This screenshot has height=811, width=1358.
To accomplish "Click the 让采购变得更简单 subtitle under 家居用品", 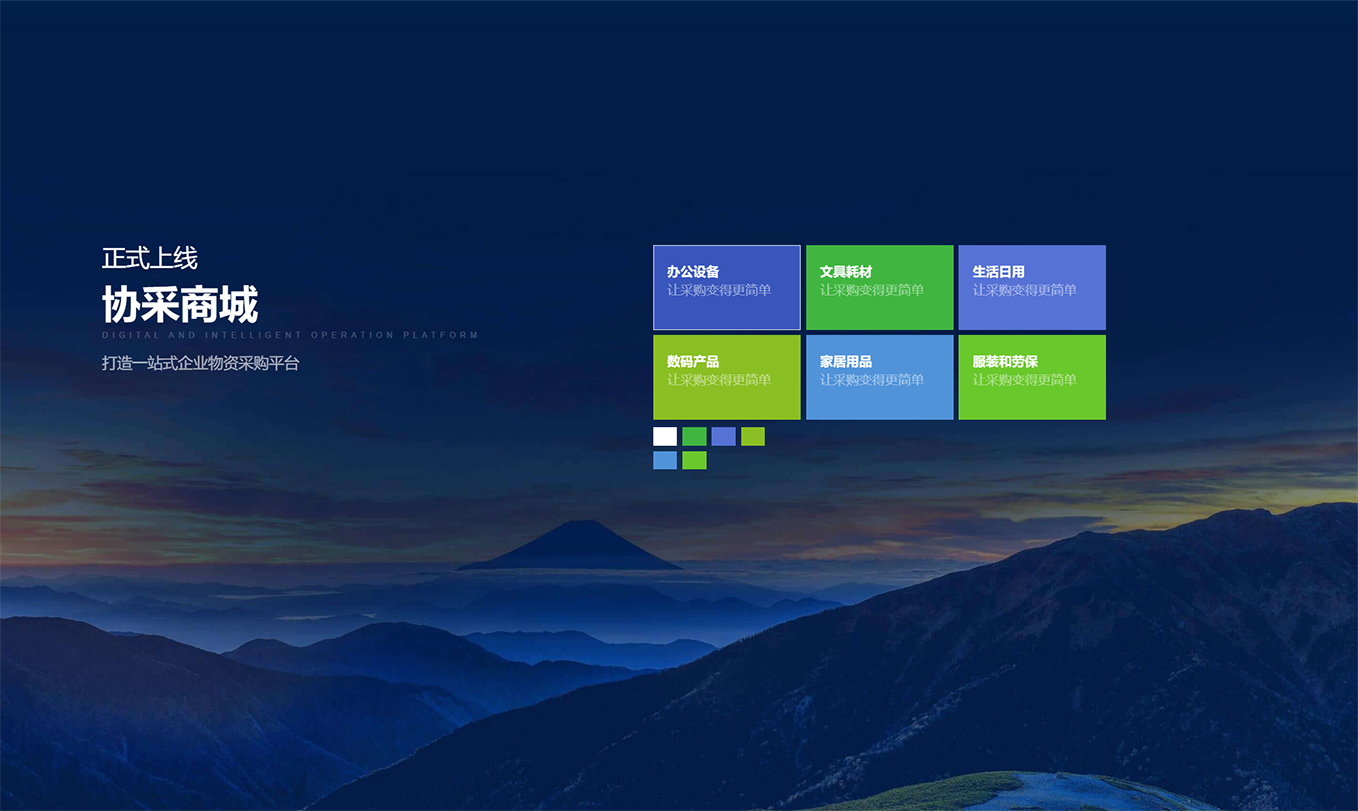I will tap(872, 380).
